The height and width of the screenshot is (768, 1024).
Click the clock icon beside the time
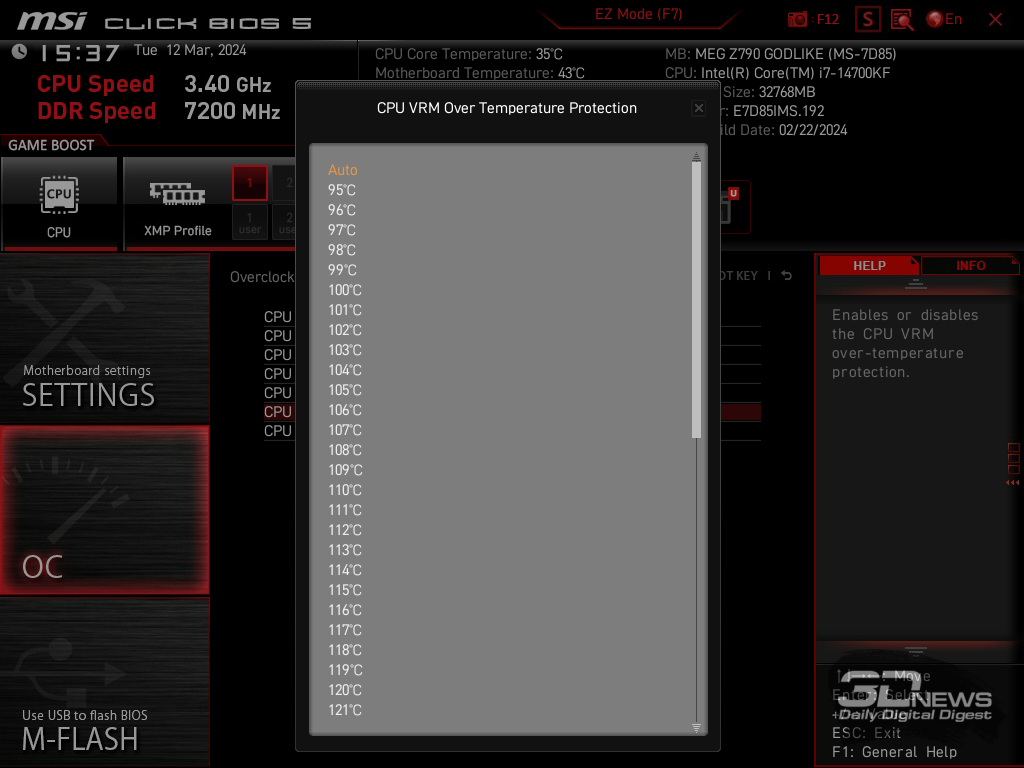click(19, 51)
